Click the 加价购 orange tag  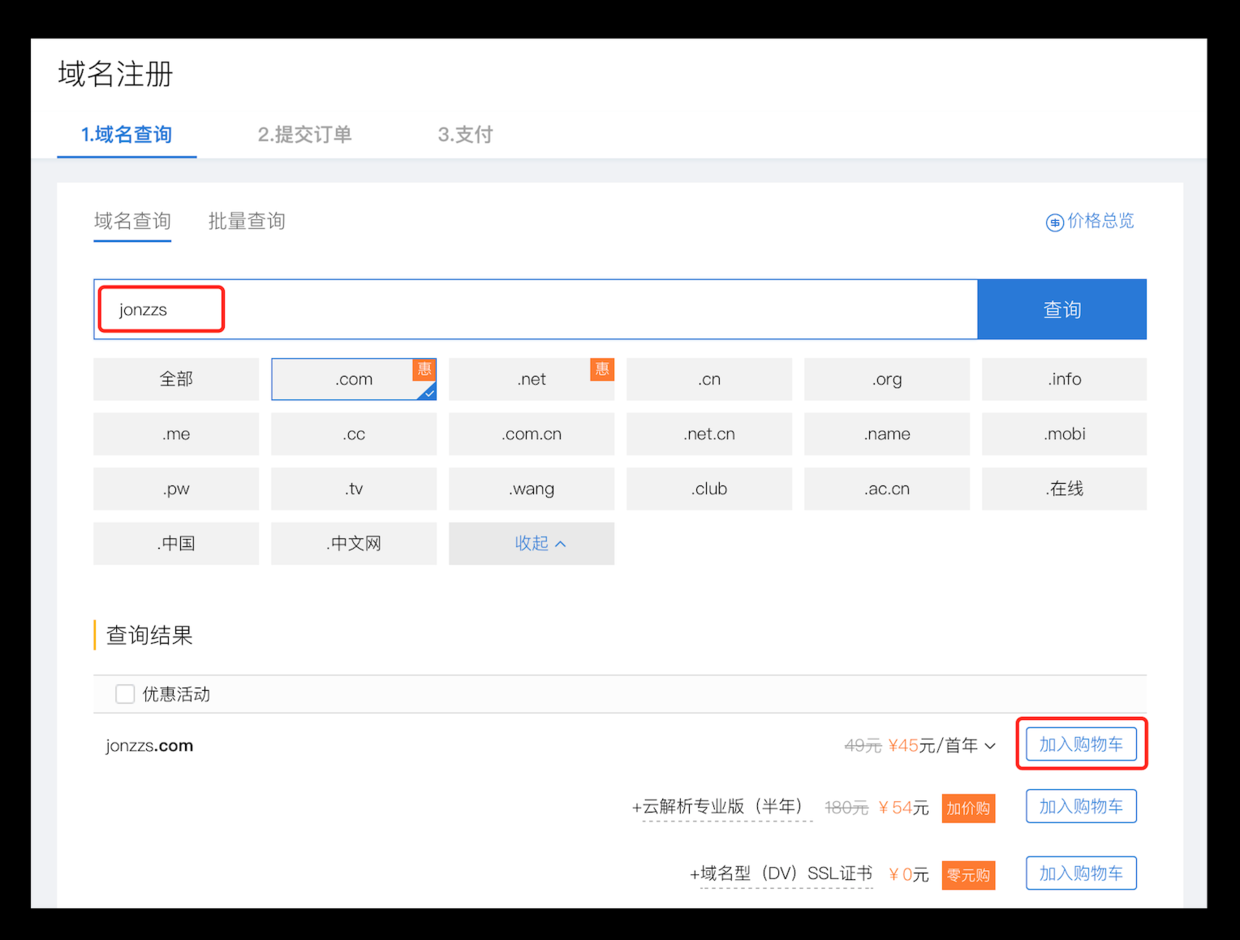967,808
